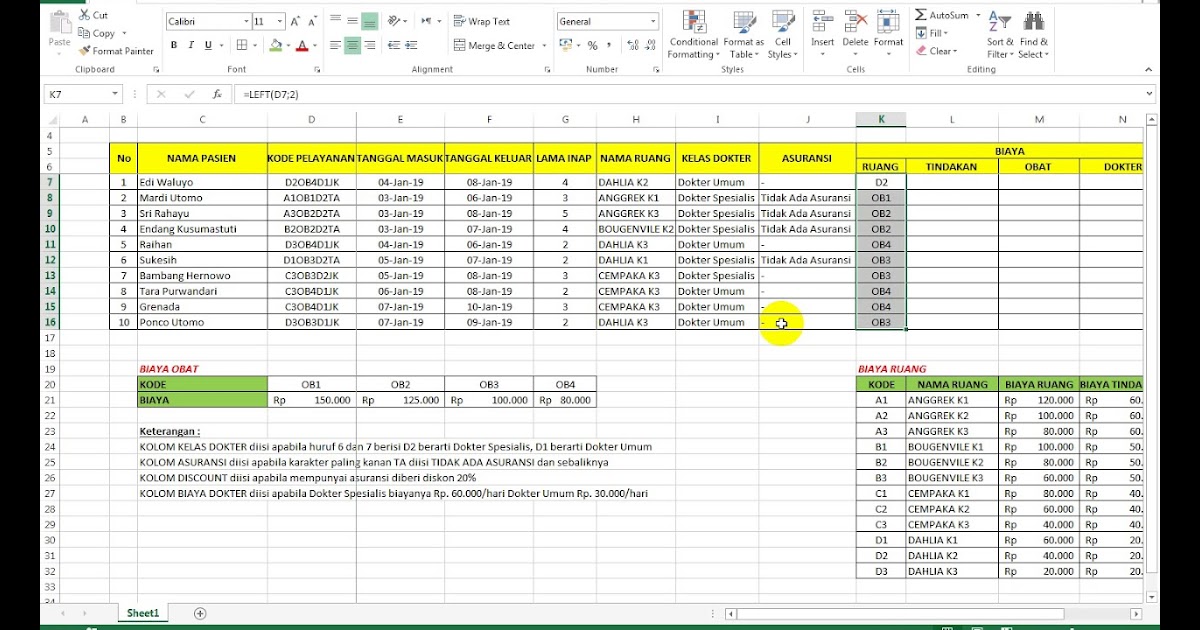Click Increase Indent icon
This screenshot has height=630, width=1200.
[412, 45]
